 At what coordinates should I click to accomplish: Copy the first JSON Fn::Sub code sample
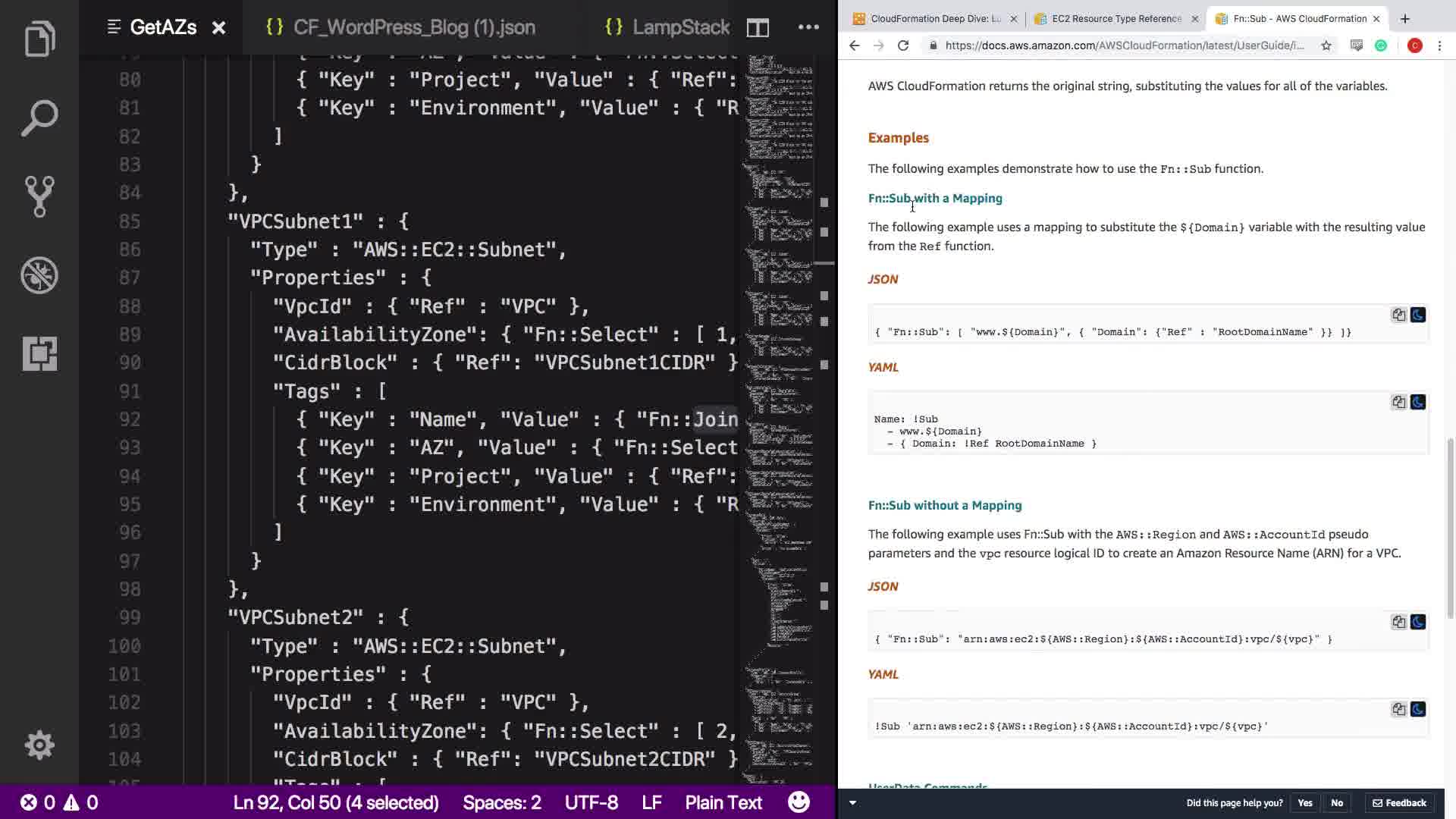pos(1398,315)
